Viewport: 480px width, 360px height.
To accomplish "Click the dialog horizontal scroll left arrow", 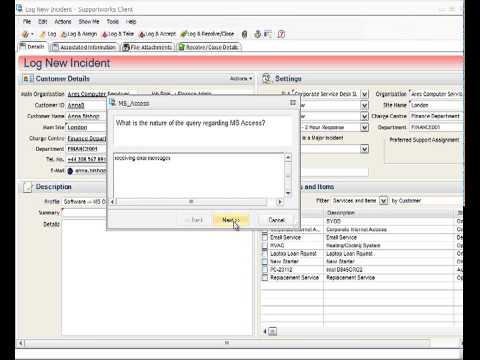I will click(x=112, y=202).
